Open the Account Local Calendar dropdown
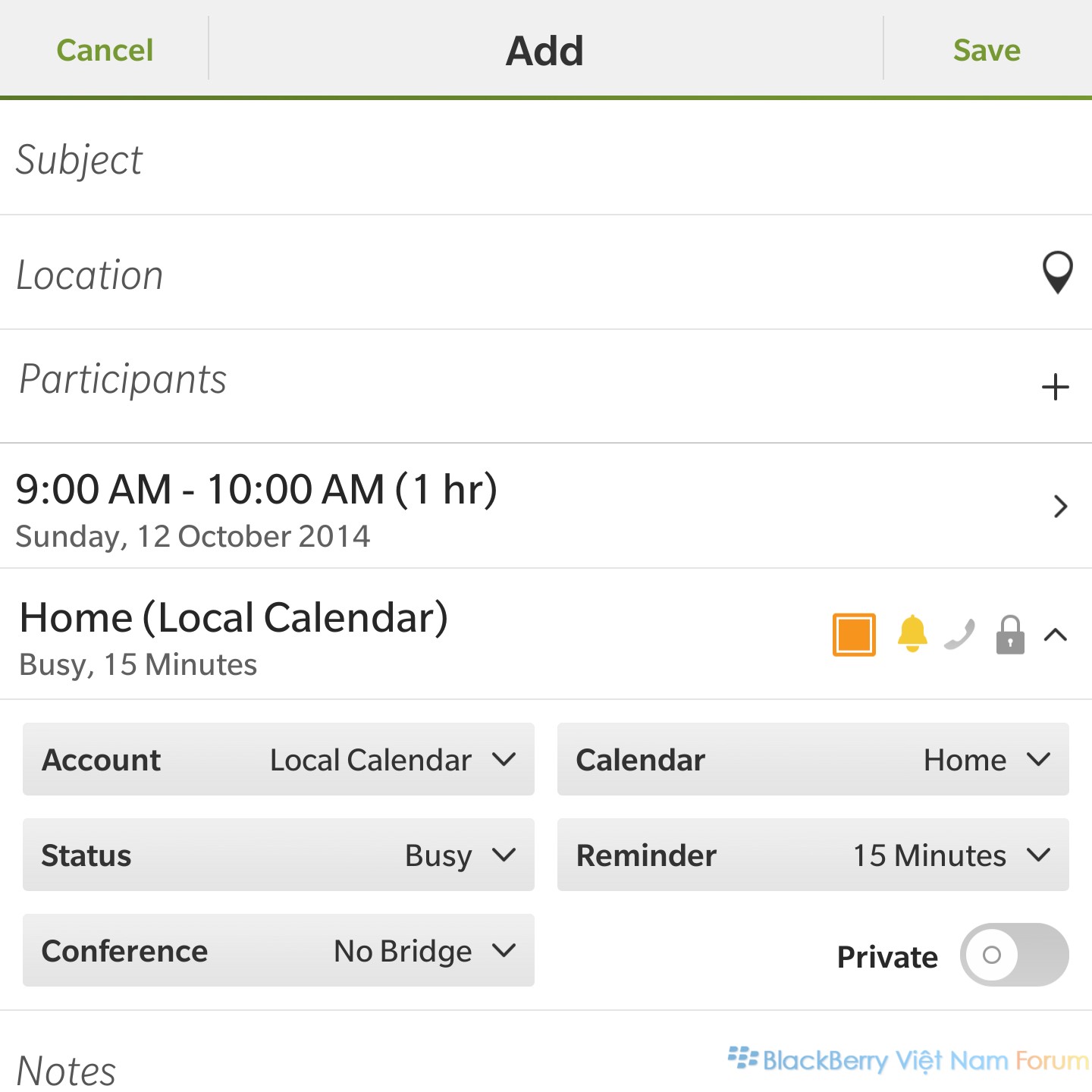The image size is (1092, 1092). click(278, 759)
